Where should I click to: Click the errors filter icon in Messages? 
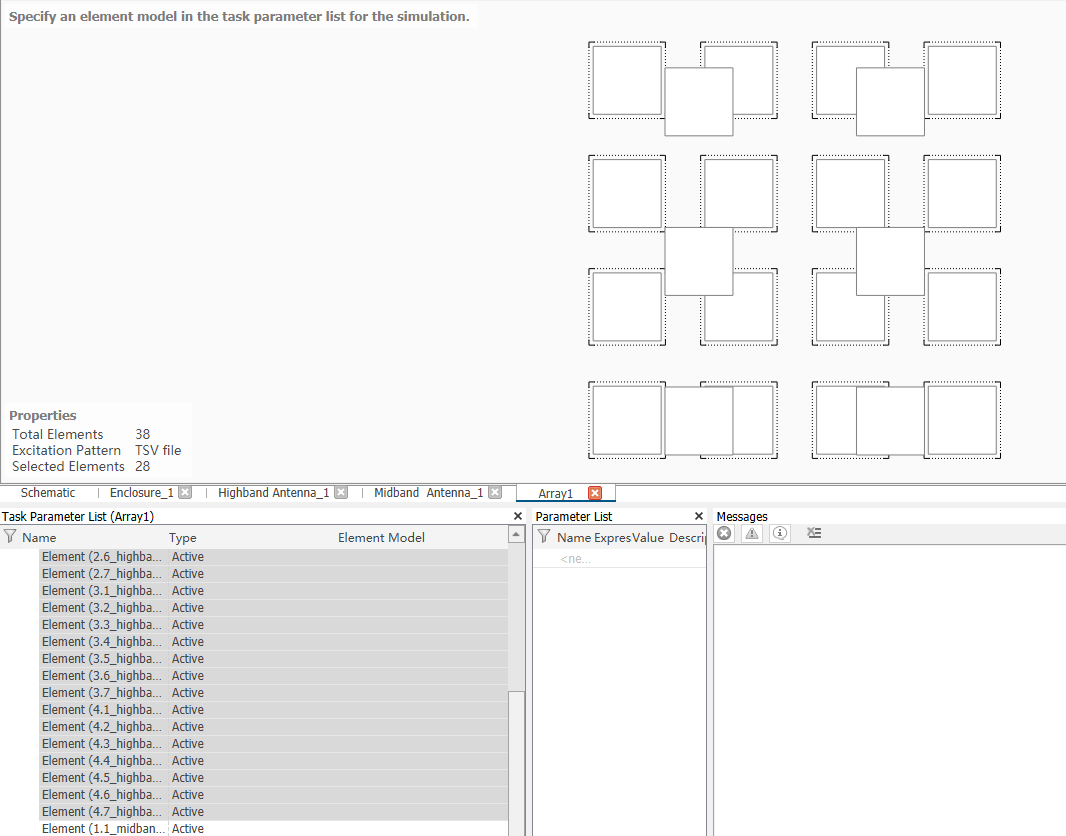click(x=725, y=534)
